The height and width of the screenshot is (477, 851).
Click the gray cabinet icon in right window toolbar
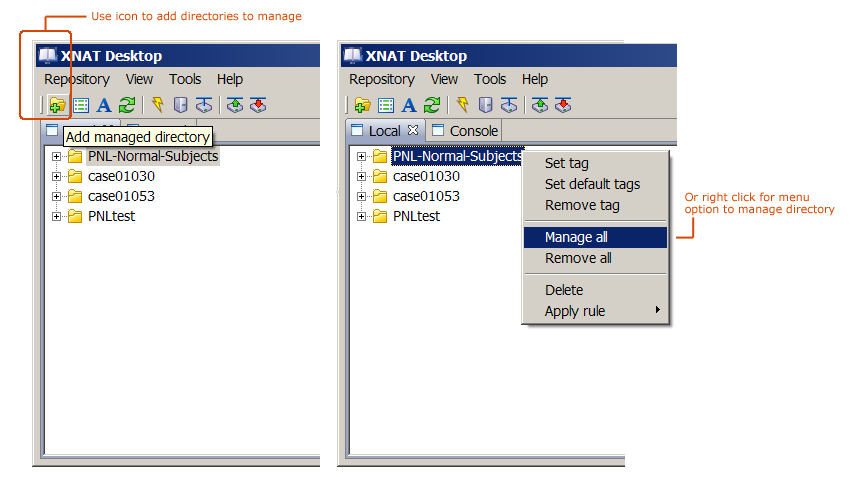(x=486, y=104)
